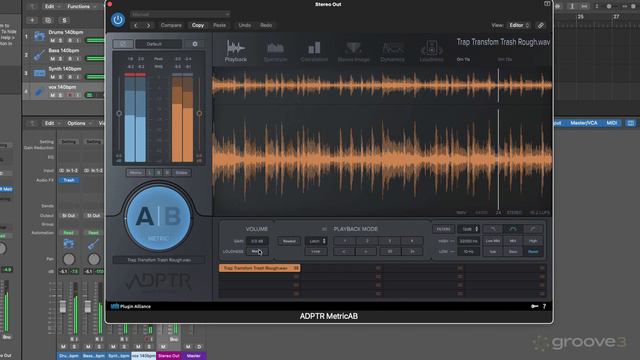The width and height of the screenshot is (640, 360).
Task: Click the Gain value field
Action: pyautogui.click(x=257, y=241)
